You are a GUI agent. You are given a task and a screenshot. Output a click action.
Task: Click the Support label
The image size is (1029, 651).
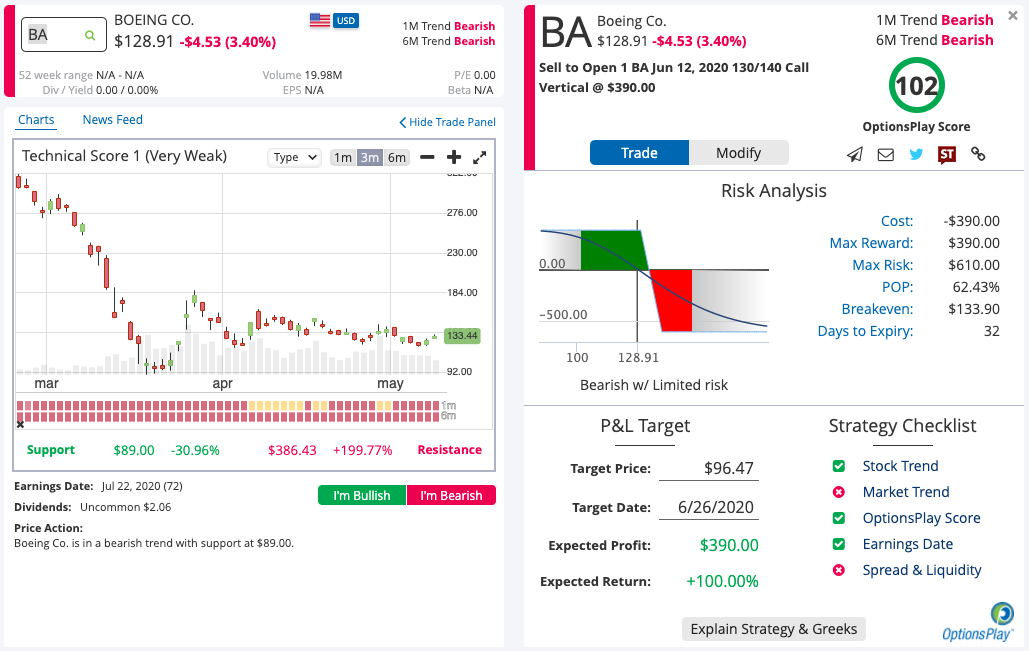point(51,450)
